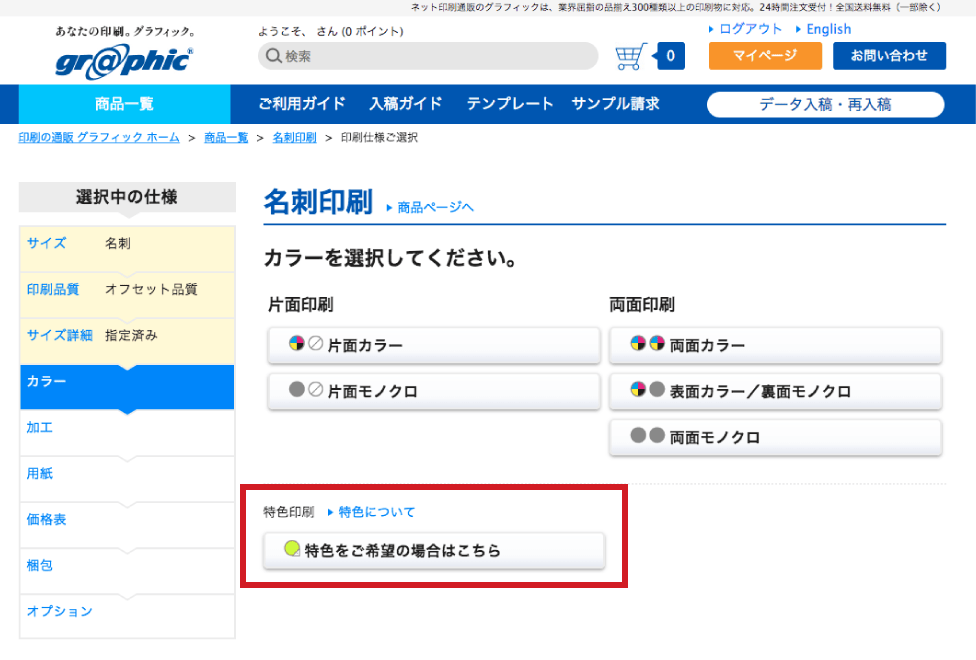Open the 商品一覧 navigation tab
This screenshot has width=976, height=660.
coord(124,104)
